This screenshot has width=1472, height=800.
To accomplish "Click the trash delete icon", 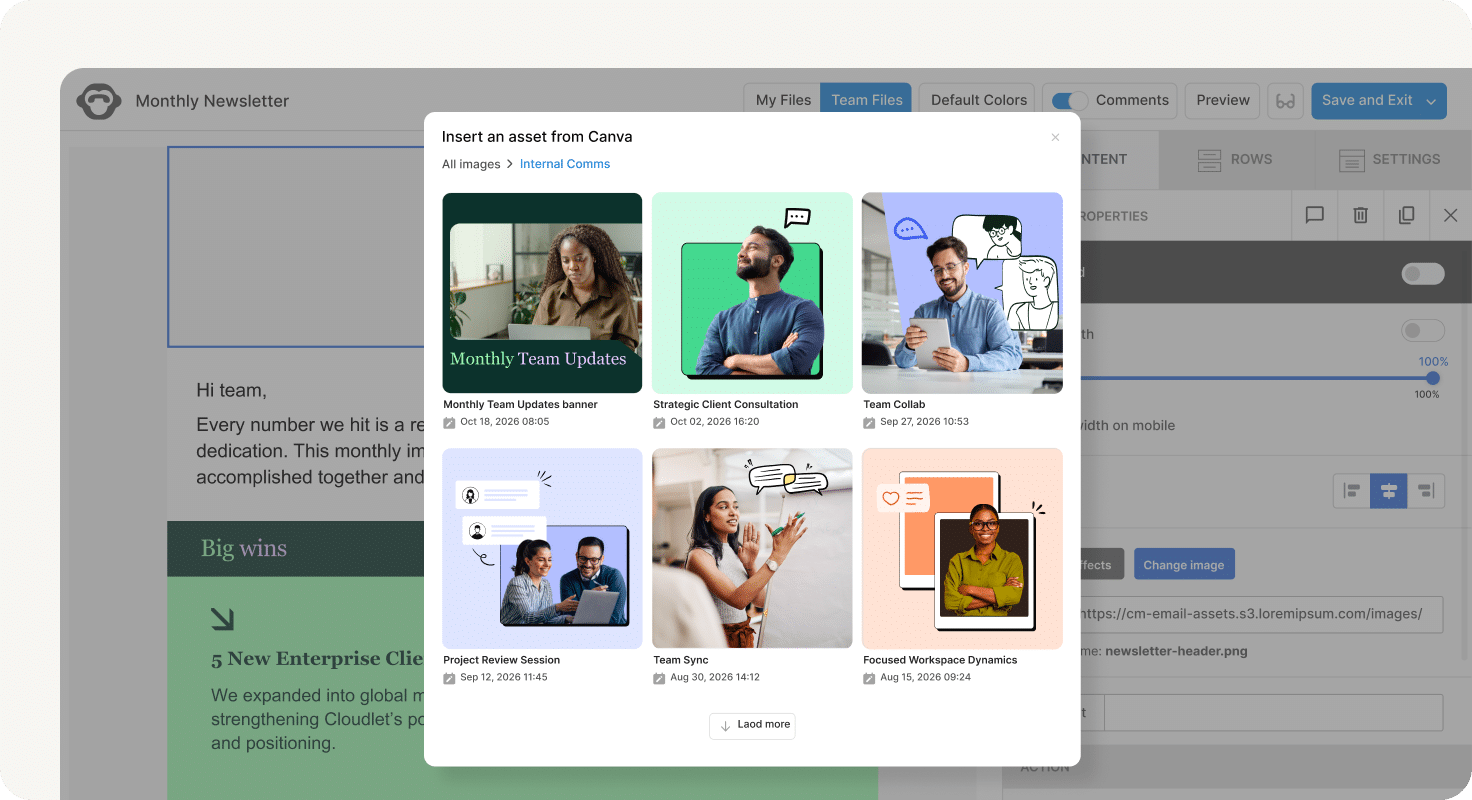I will coord(1360,215).
